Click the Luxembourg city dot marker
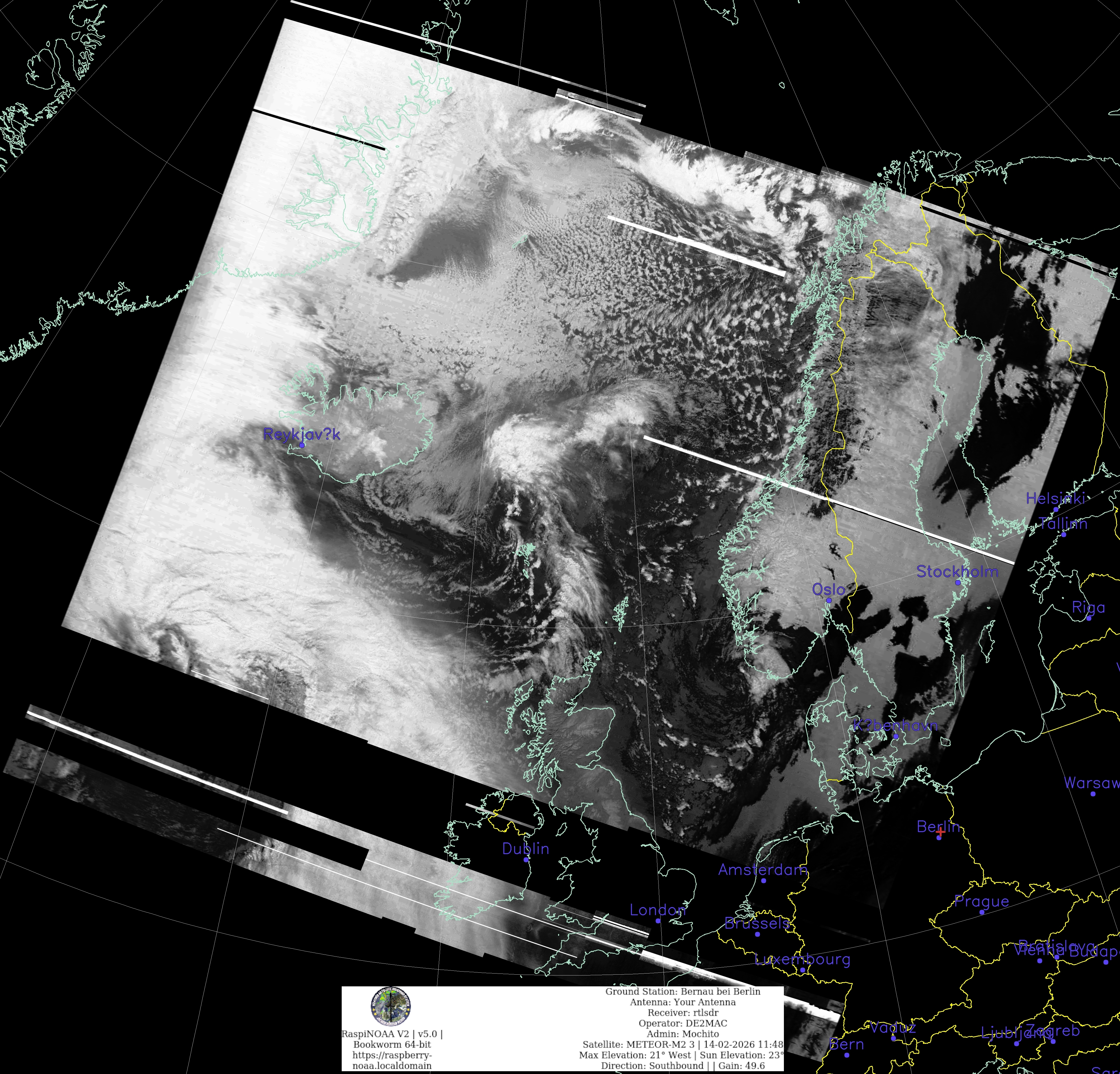The image size is (1120, 1074). [x=802, y=970]
